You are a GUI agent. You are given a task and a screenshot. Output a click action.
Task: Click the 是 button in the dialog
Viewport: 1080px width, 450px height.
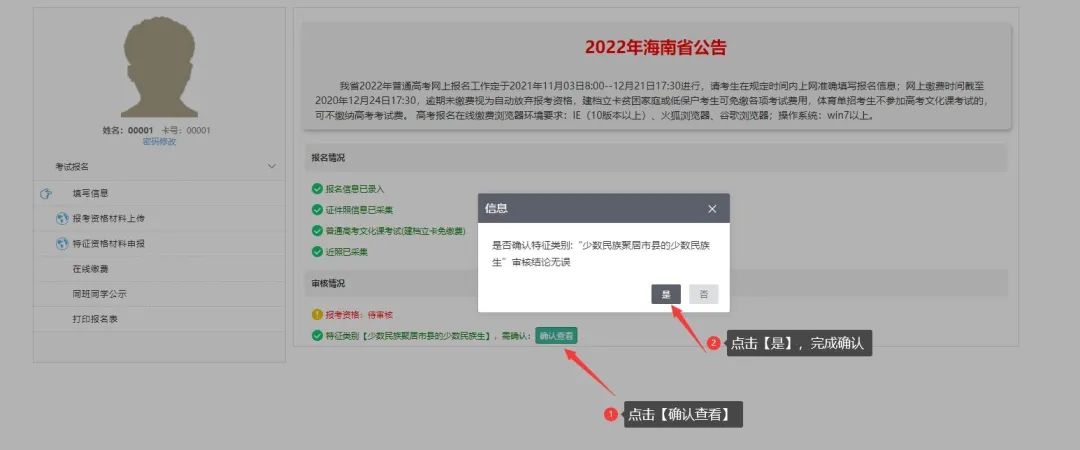coord(666,294)
